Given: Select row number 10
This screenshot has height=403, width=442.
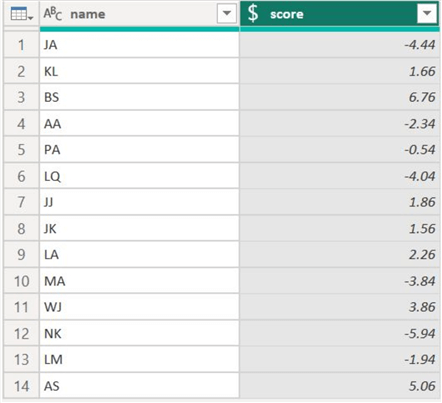Looking at the screenshot, I should coord(21,281).
